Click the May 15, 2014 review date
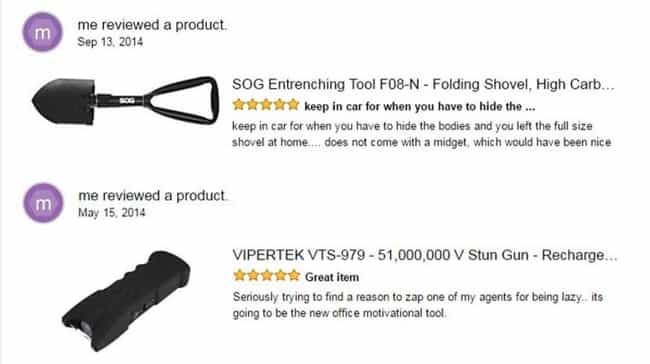This screenshot has width=650, height=364. click(112, 213)
